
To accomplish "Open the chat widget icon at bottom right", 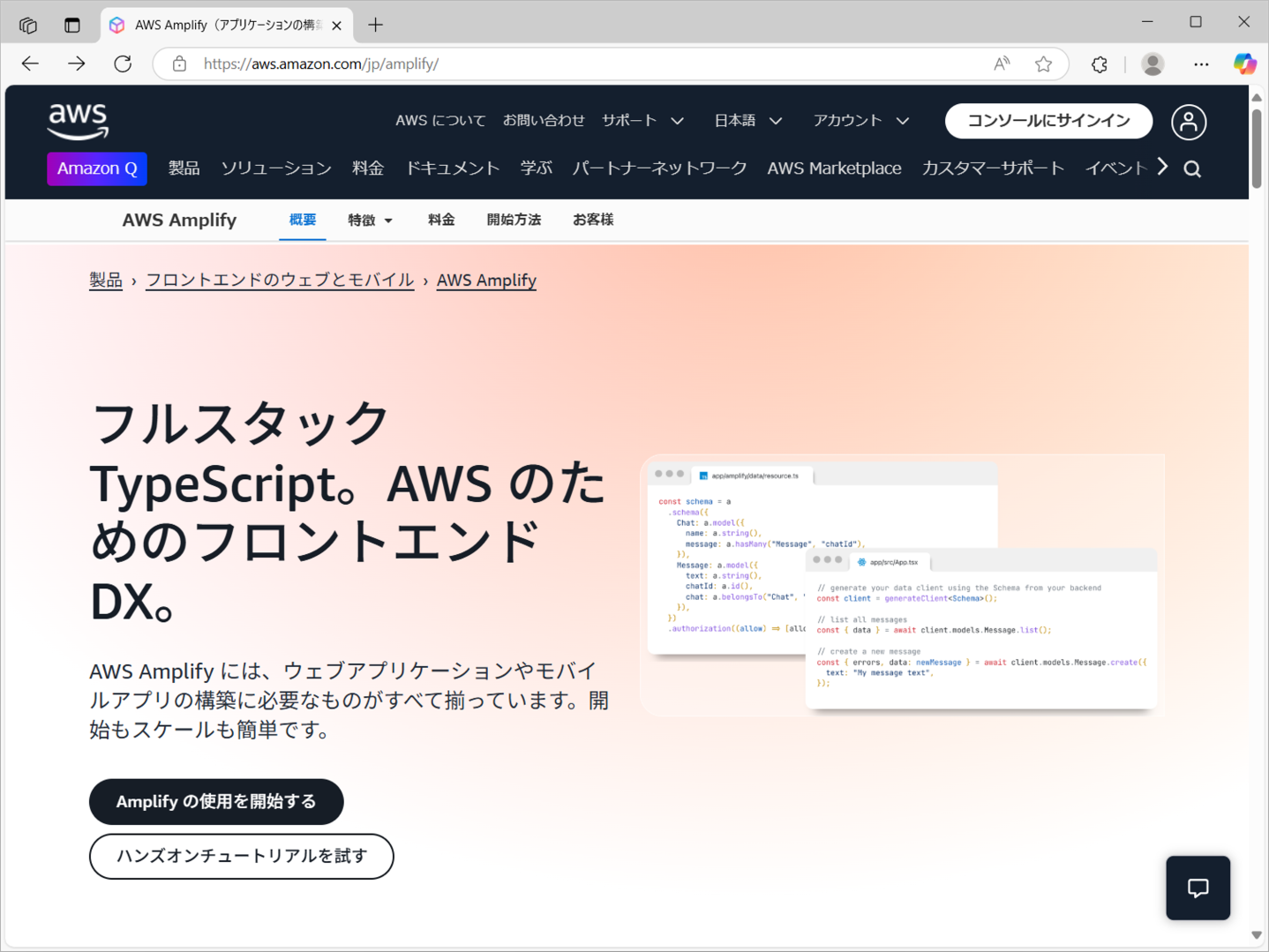I will tap(1198, 888).
